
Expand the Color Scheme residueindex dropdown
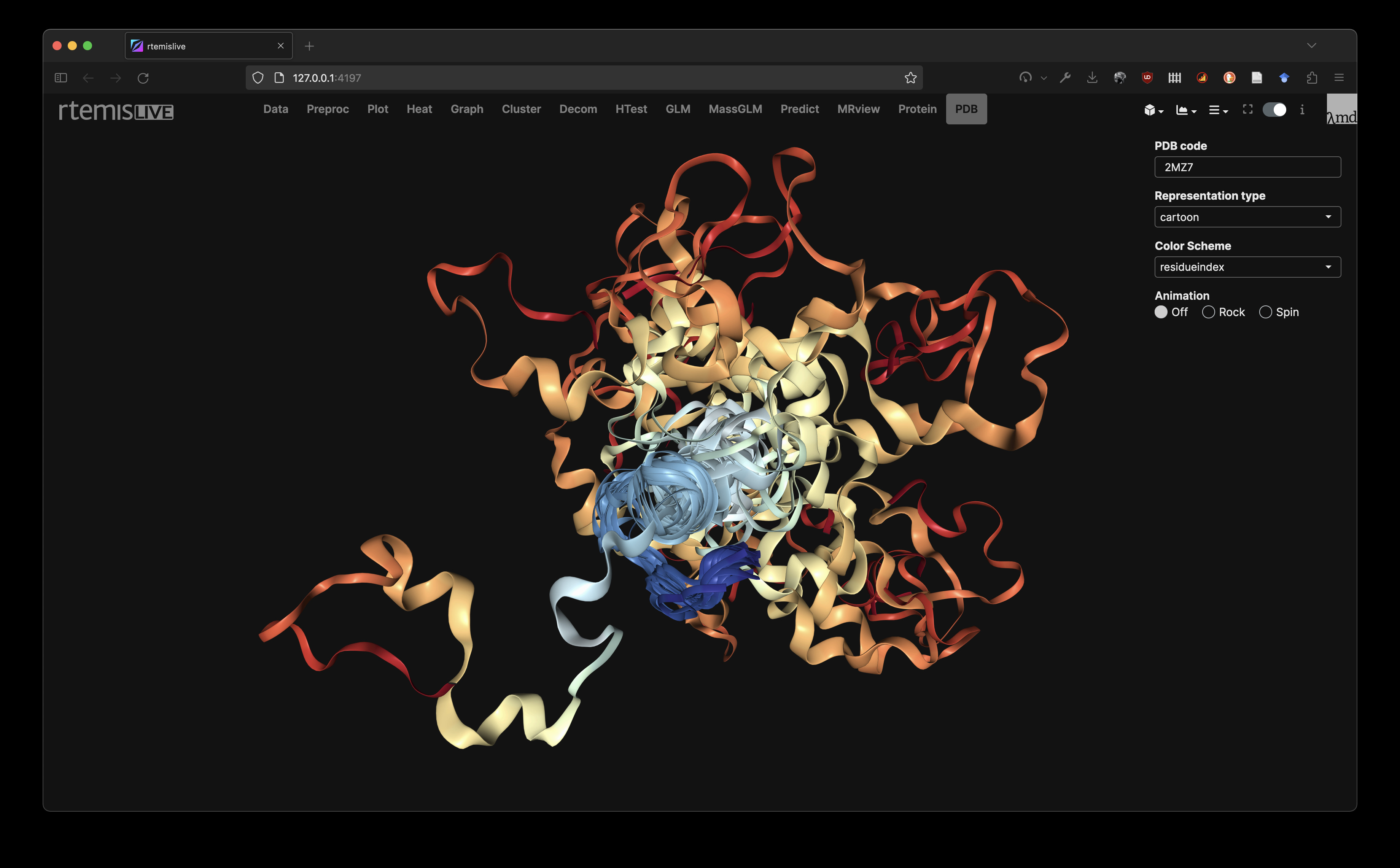pyautogui.click(x=1247, y=267)
